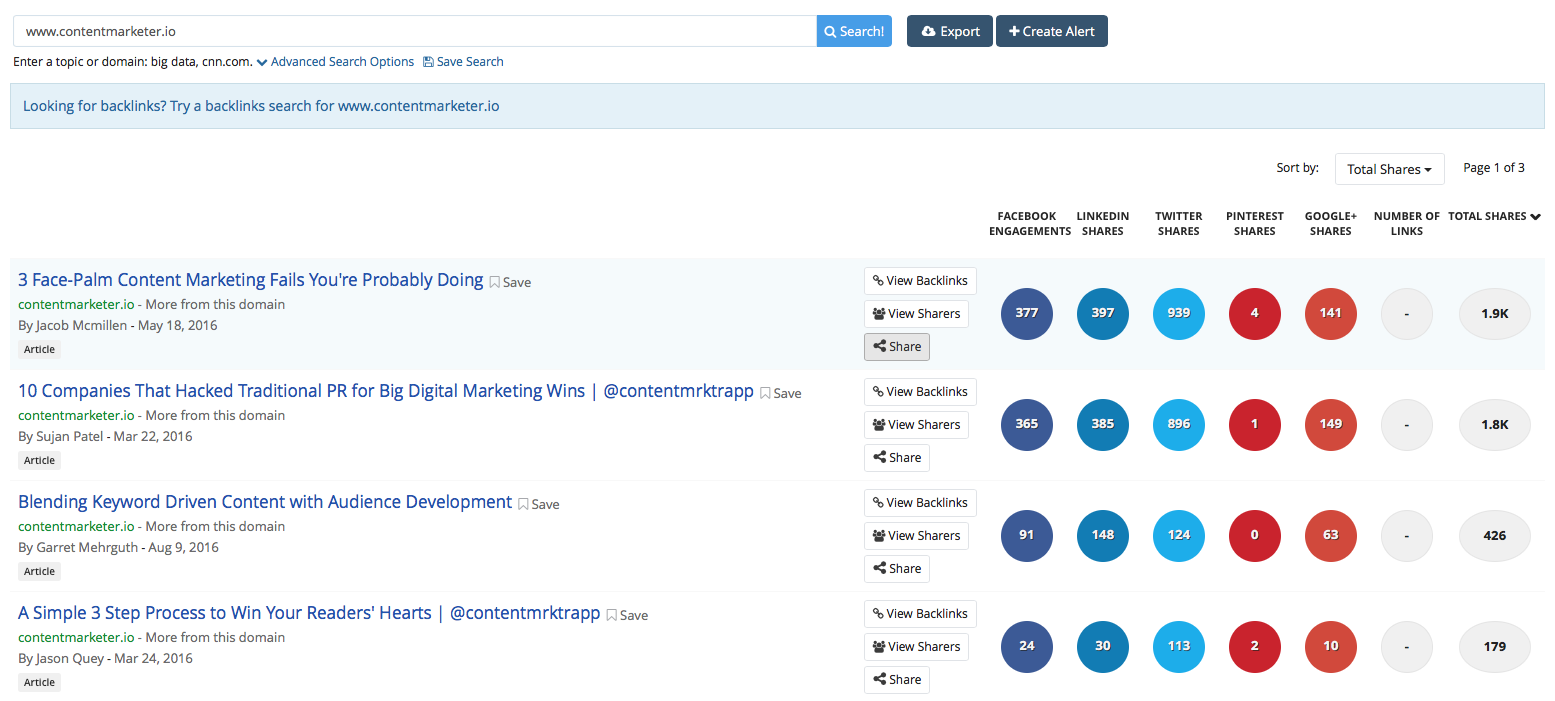Click Facebook engagements circle showing 24
The height and width of the screenshot is (701, 1555).
(1027, 646)
